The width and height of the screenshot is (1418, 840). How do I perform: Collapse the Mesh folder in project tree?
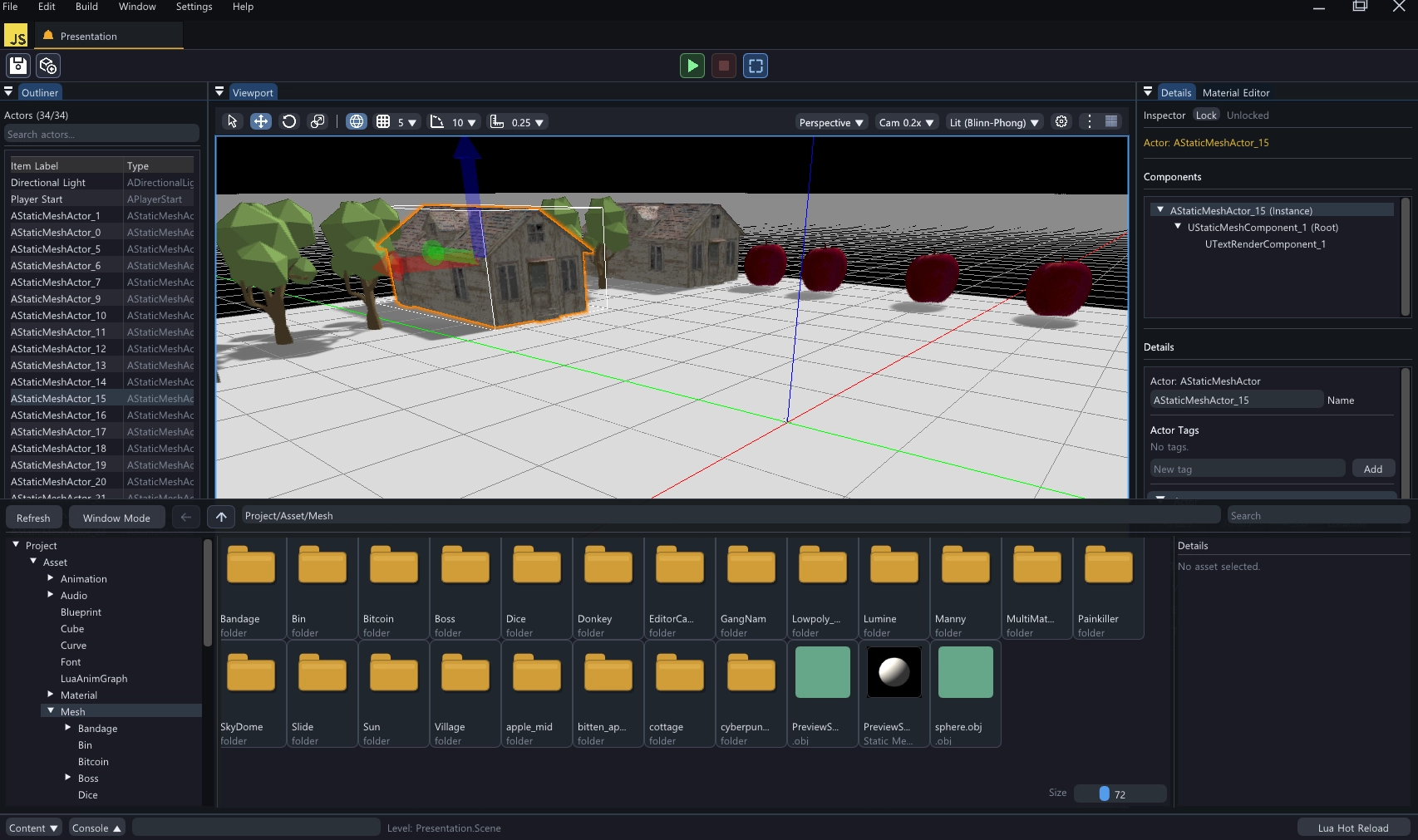tap(51, 711)
